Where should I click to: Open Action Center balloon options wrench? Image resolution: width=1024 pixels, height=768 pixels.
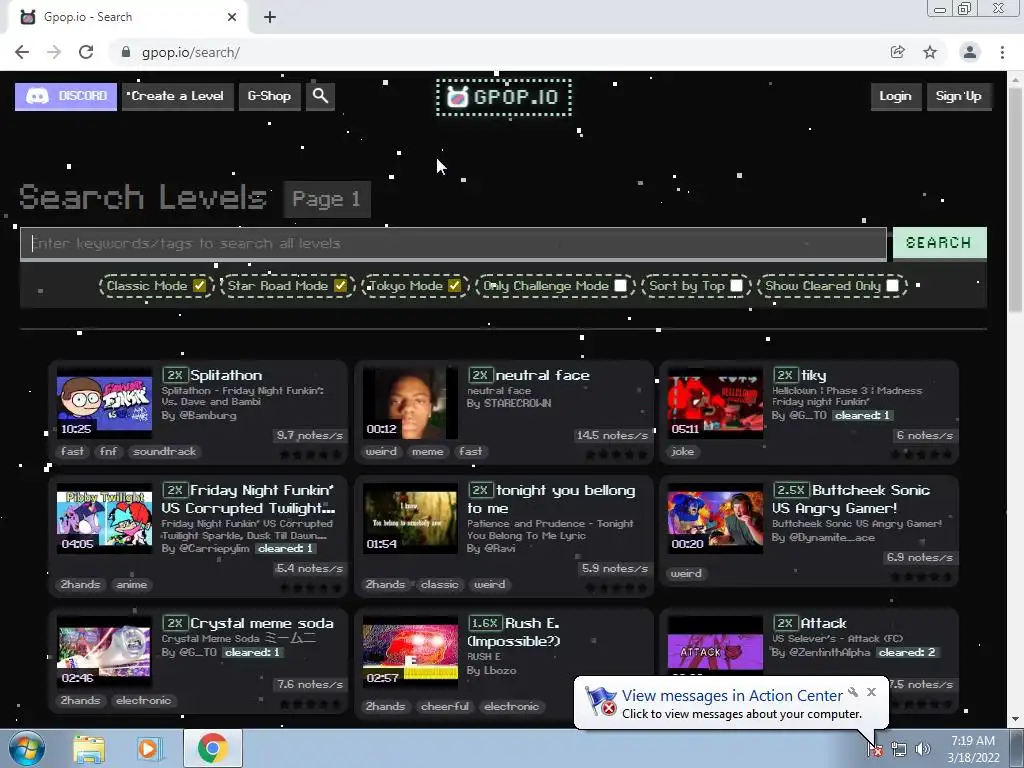(x=853, y=692)
